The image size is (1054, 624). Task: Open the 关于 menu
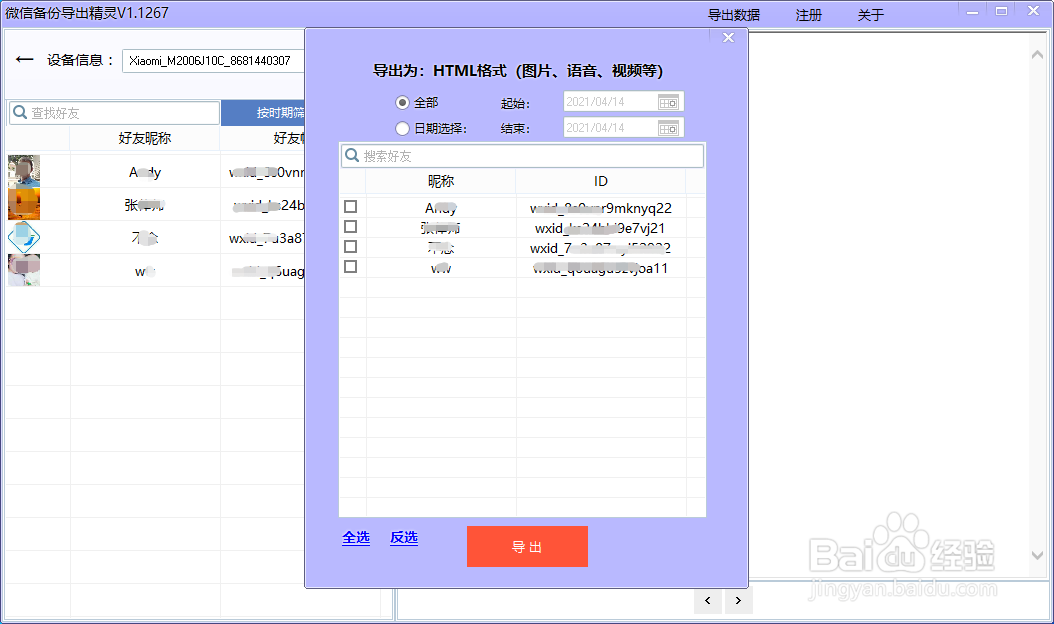pyautogui.click(x=870, y=15)
